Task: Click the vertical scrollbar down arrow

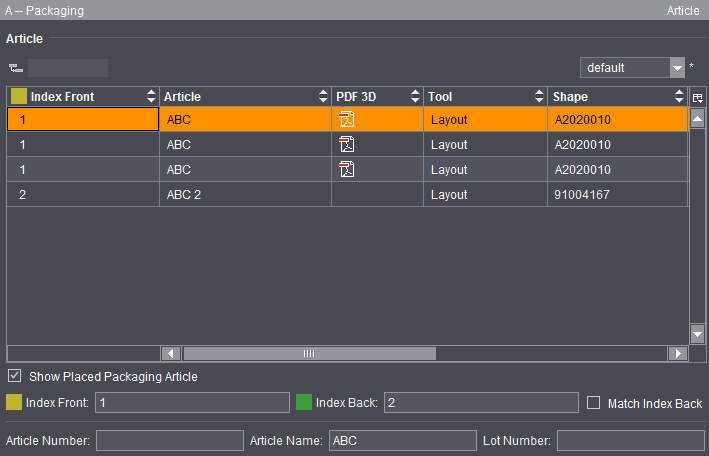Action: 697,334
